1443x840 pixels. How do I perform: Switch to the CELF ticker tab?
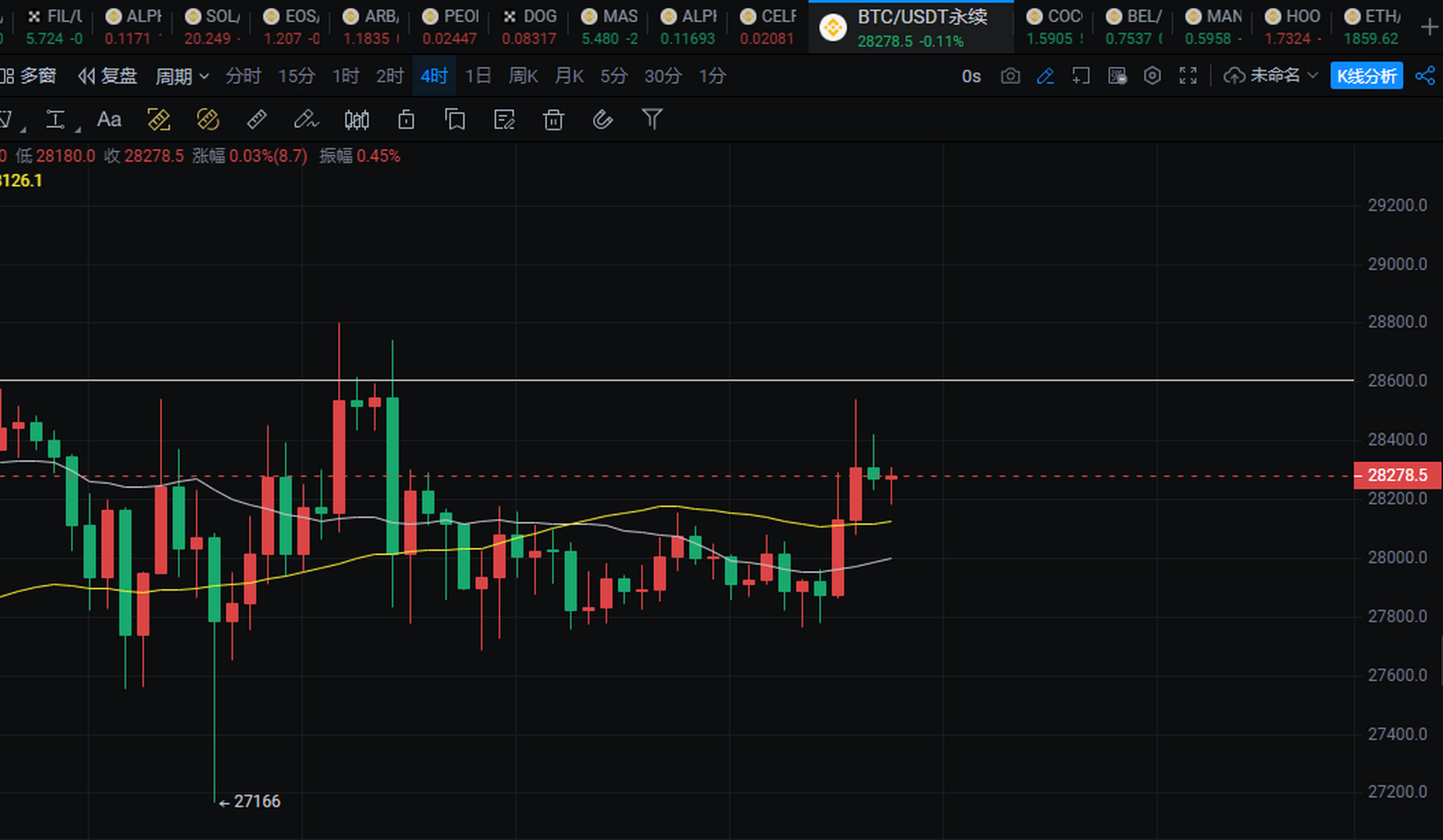(x=768, y=28)
